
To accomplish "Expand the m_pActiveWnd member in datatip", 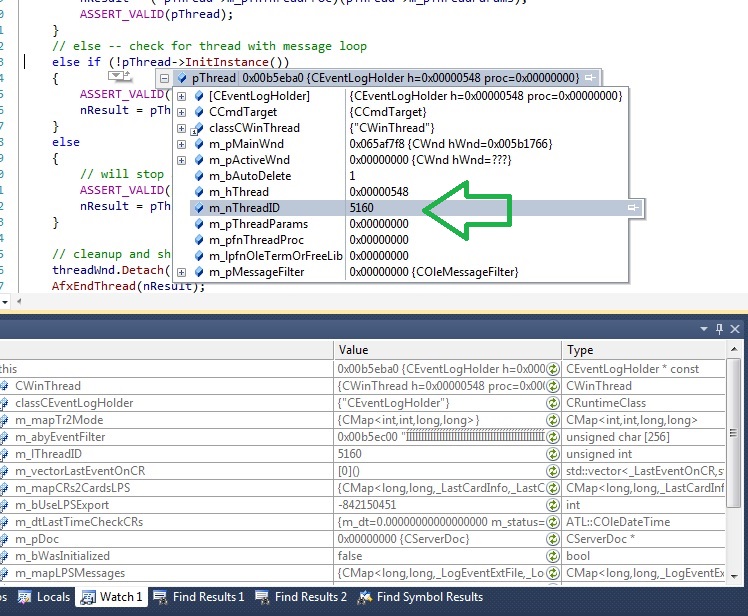I will (182, 160).
